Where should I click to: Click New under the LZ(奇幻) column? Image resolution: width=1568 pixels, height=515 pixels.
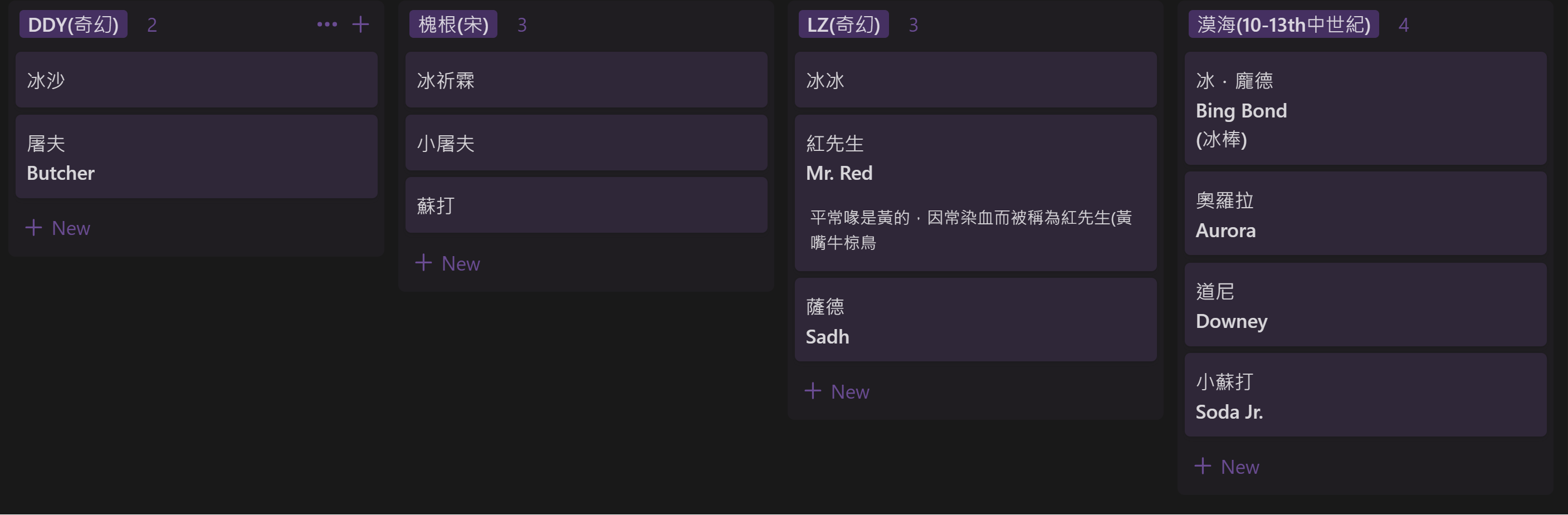837,391
